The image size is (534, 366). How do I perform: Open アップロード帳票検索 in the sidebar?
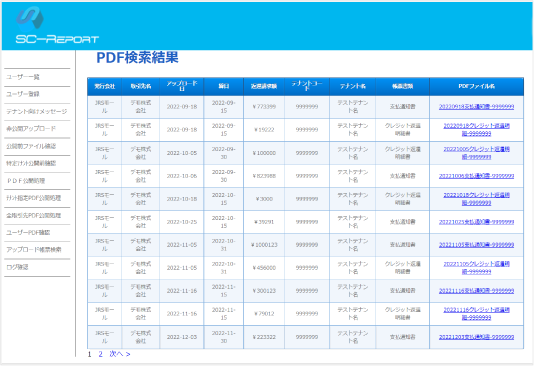point(34,250)
